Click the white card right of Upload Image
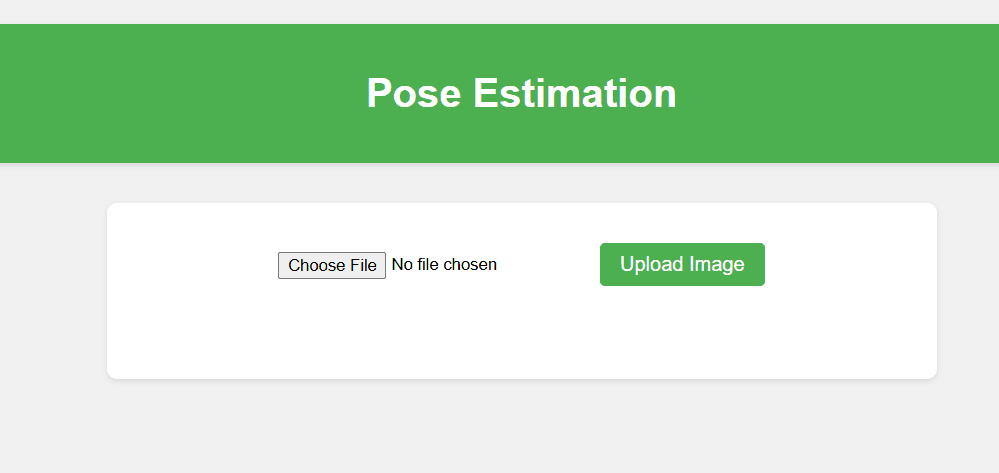999x473 pixels. click(x=850, y=265)
